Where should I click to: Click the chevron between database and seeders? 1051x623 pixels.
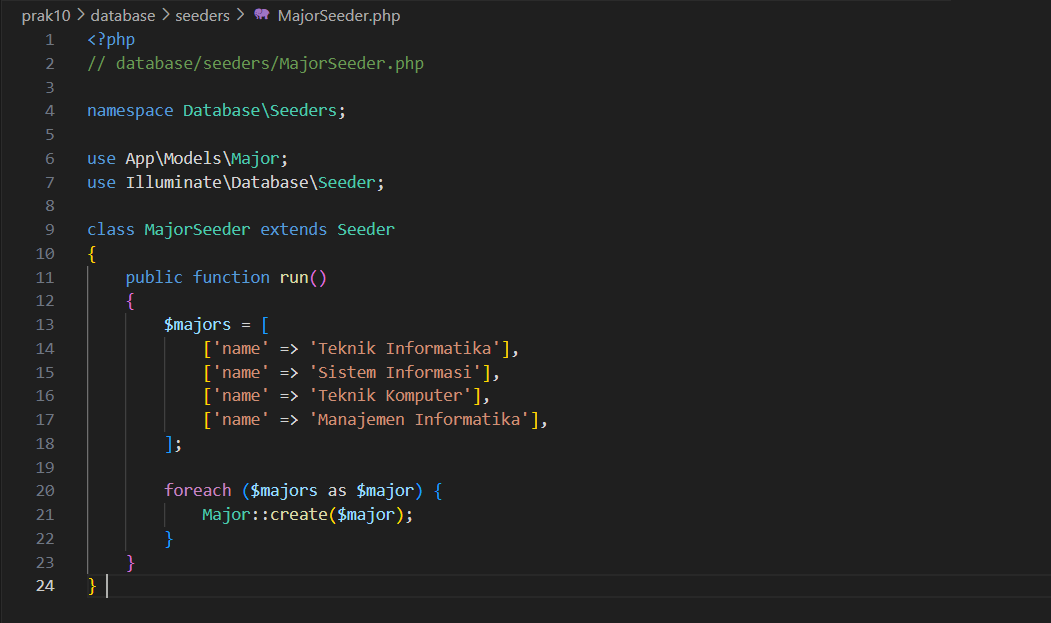click(x=166, y=16)
